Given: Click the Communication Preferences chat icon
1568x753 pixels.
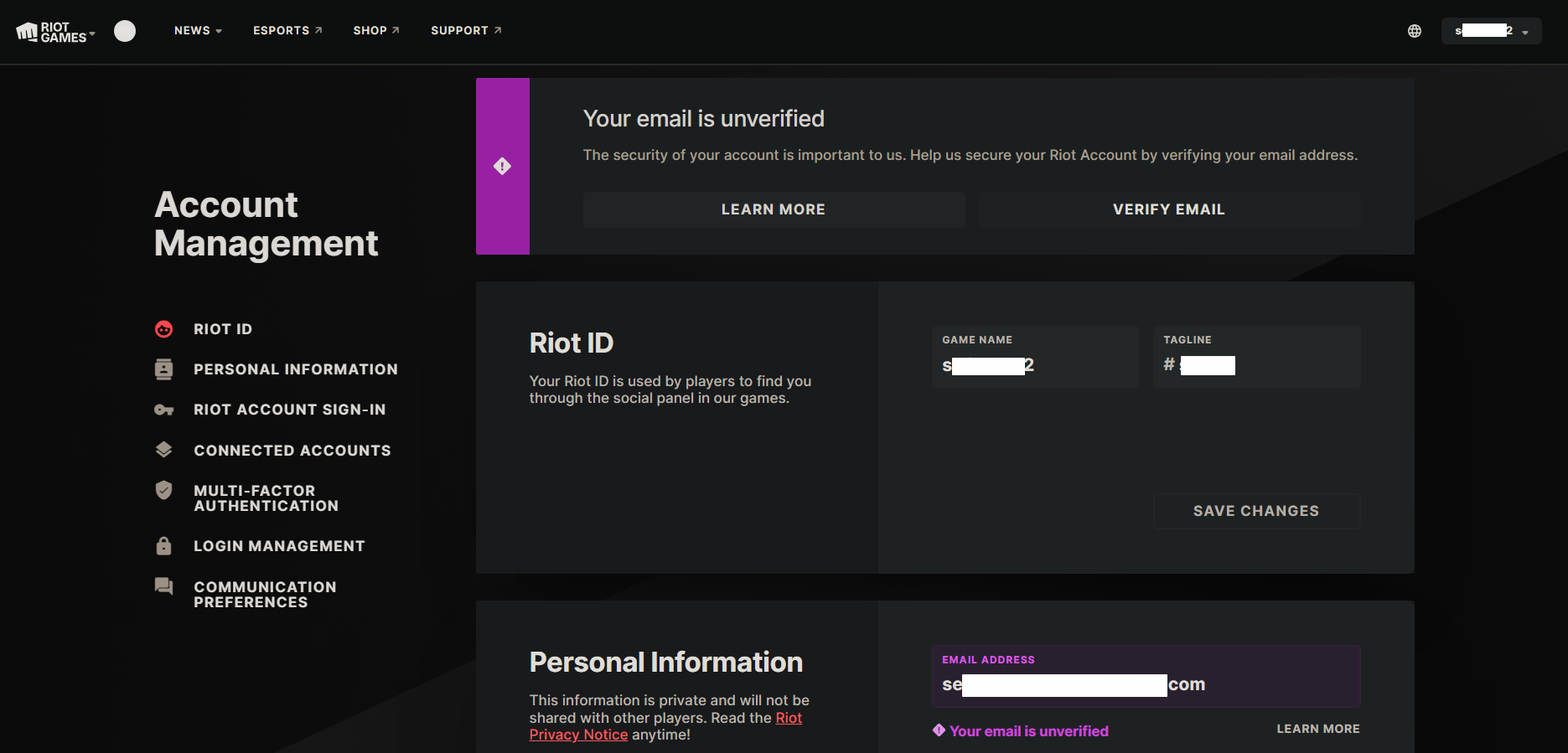Looking at the screenshot, I should tap(164, 586).
